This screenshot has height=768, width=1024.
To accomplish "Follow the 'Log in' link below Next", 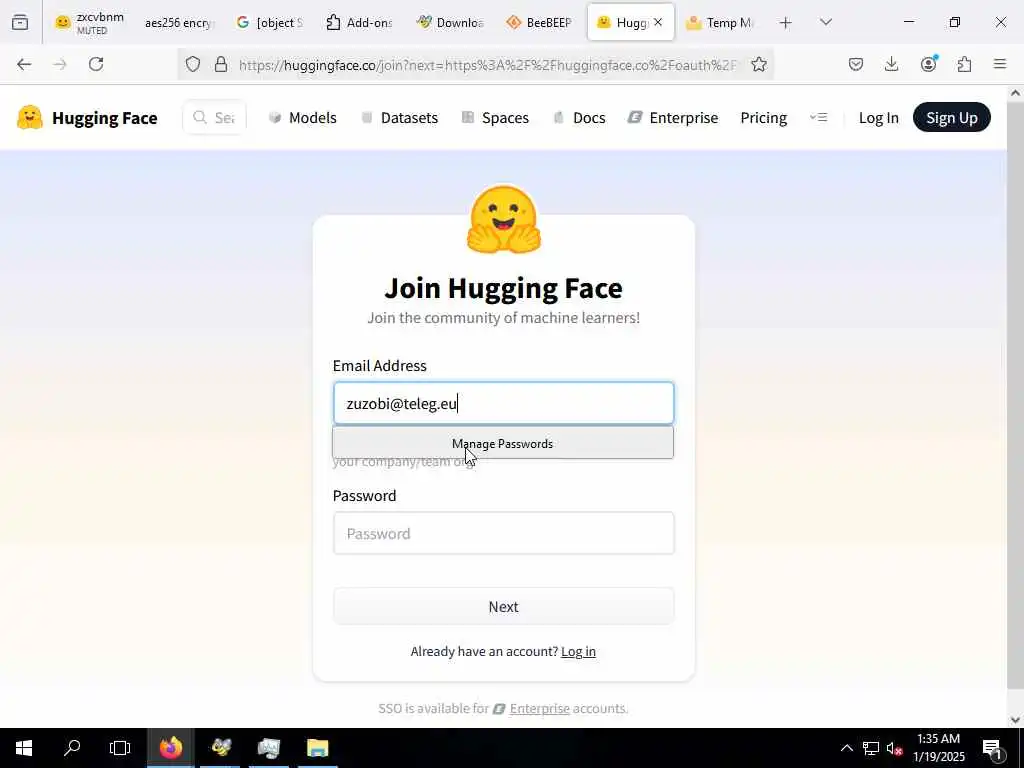I will [x=578, y=651].
